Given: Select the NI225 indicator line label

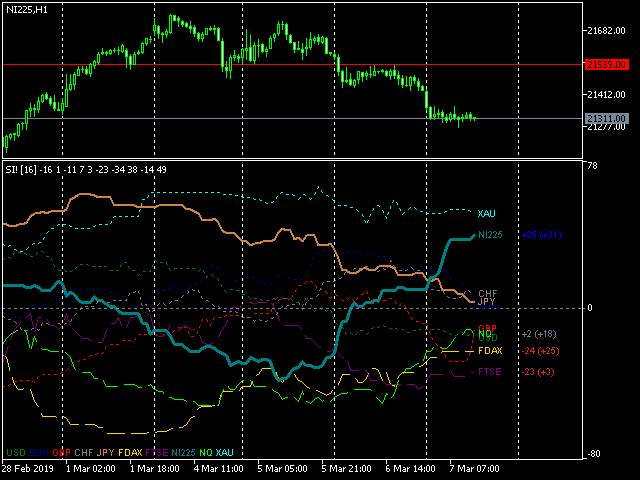Looking at the screenshot, I should [490, 235].
